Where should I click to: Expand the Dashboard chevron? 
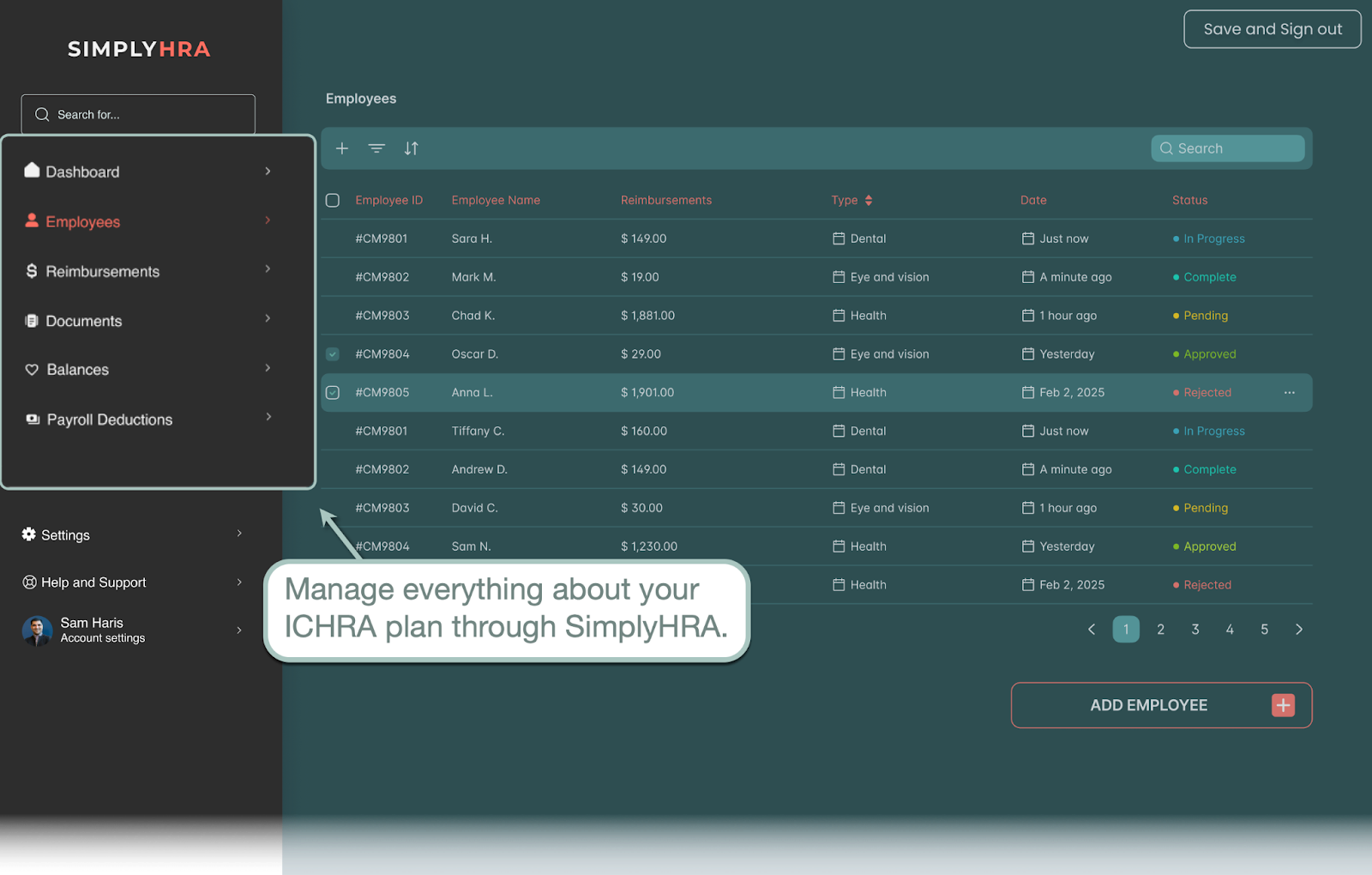click(x=268, y=172)
